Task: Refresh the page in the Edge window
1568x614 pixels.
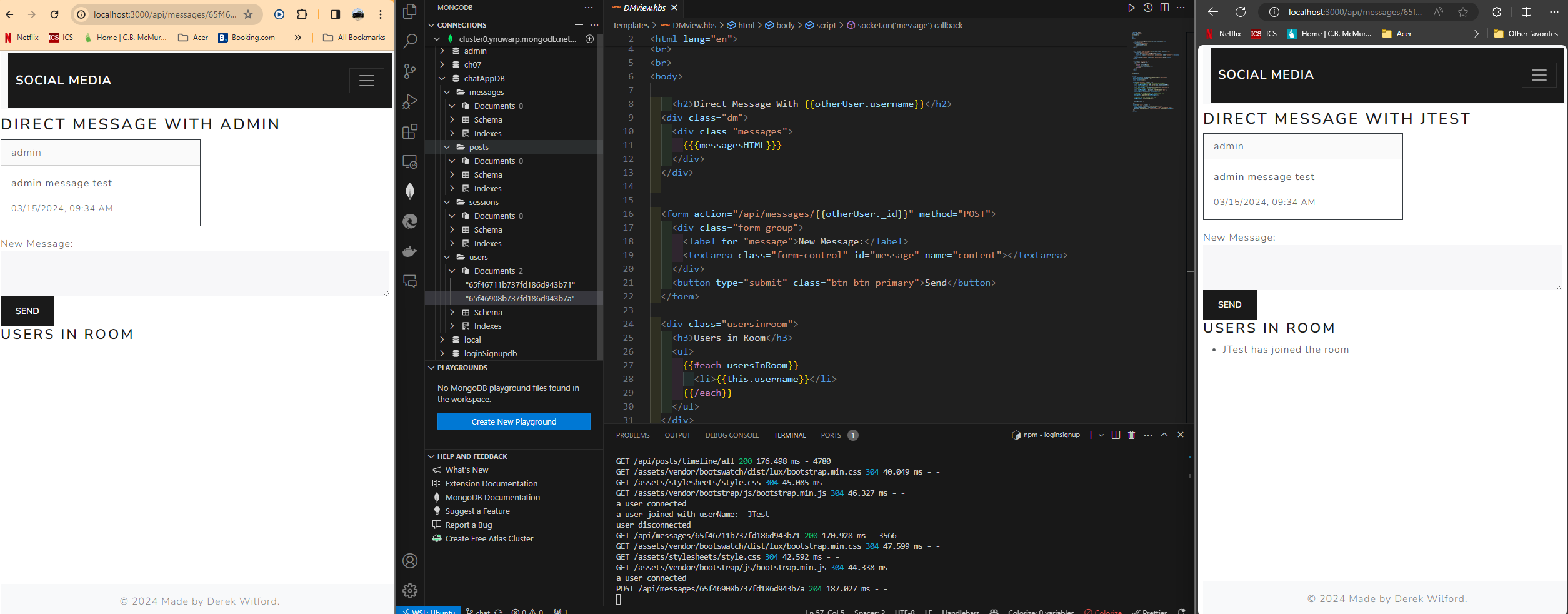Action: coord(1241,12)
